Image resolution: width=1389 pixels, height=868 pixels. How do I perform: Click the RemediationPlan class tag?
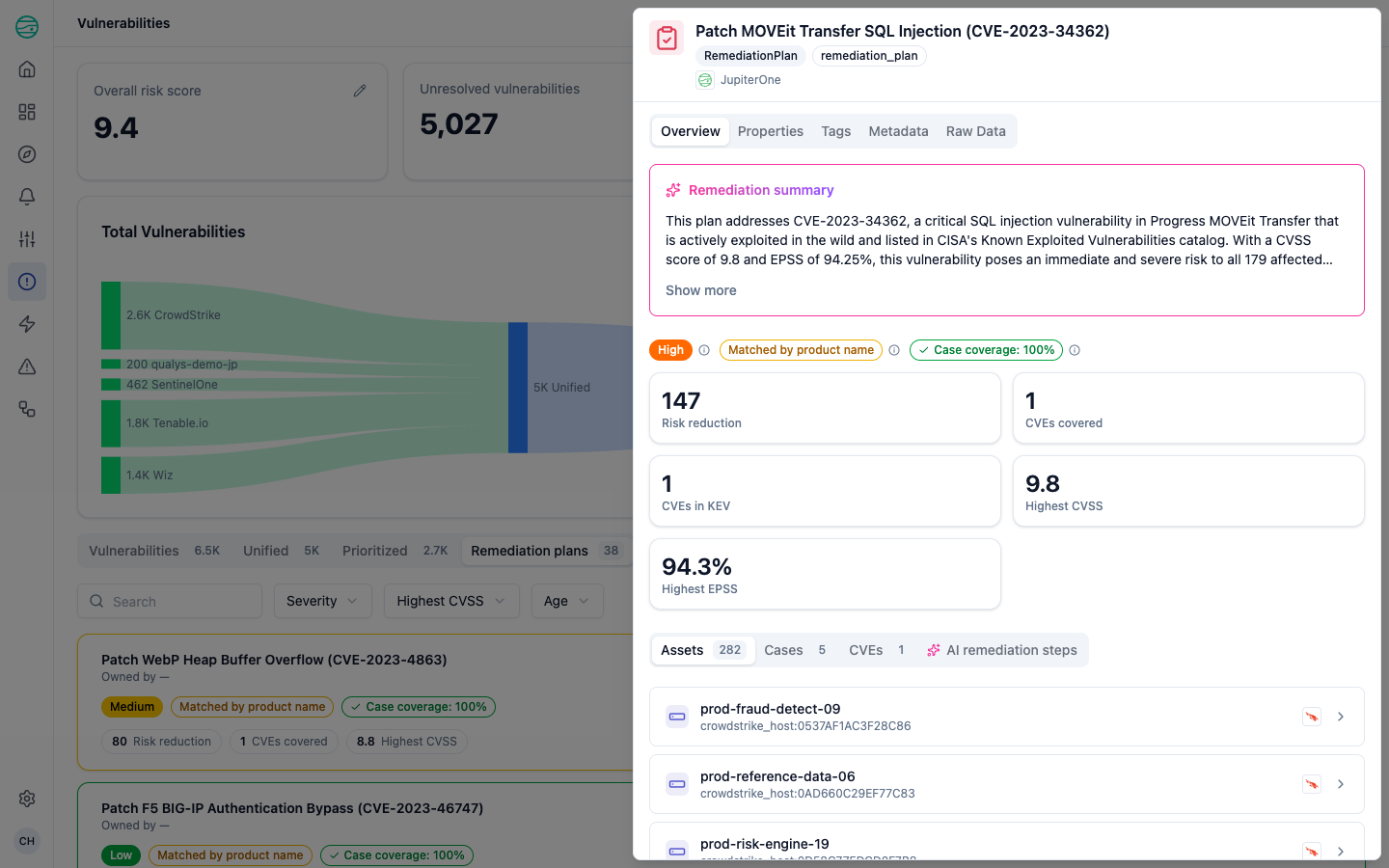click(x=750, y=56)
